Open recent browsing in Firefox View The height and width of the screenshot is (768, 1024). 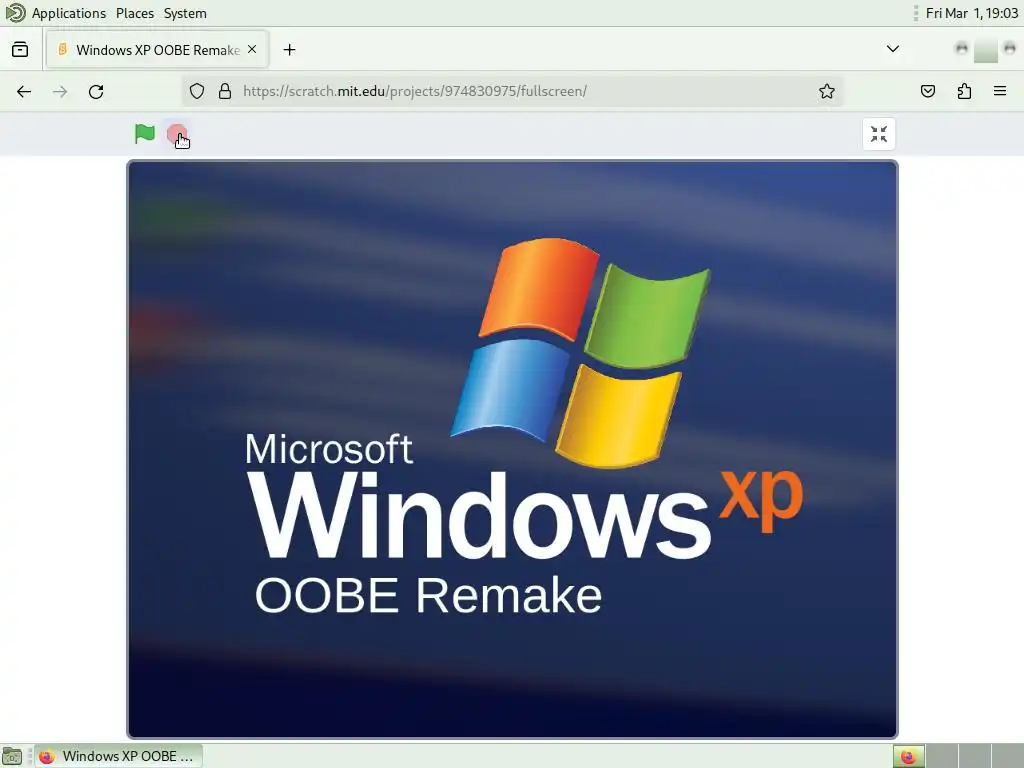20,50
